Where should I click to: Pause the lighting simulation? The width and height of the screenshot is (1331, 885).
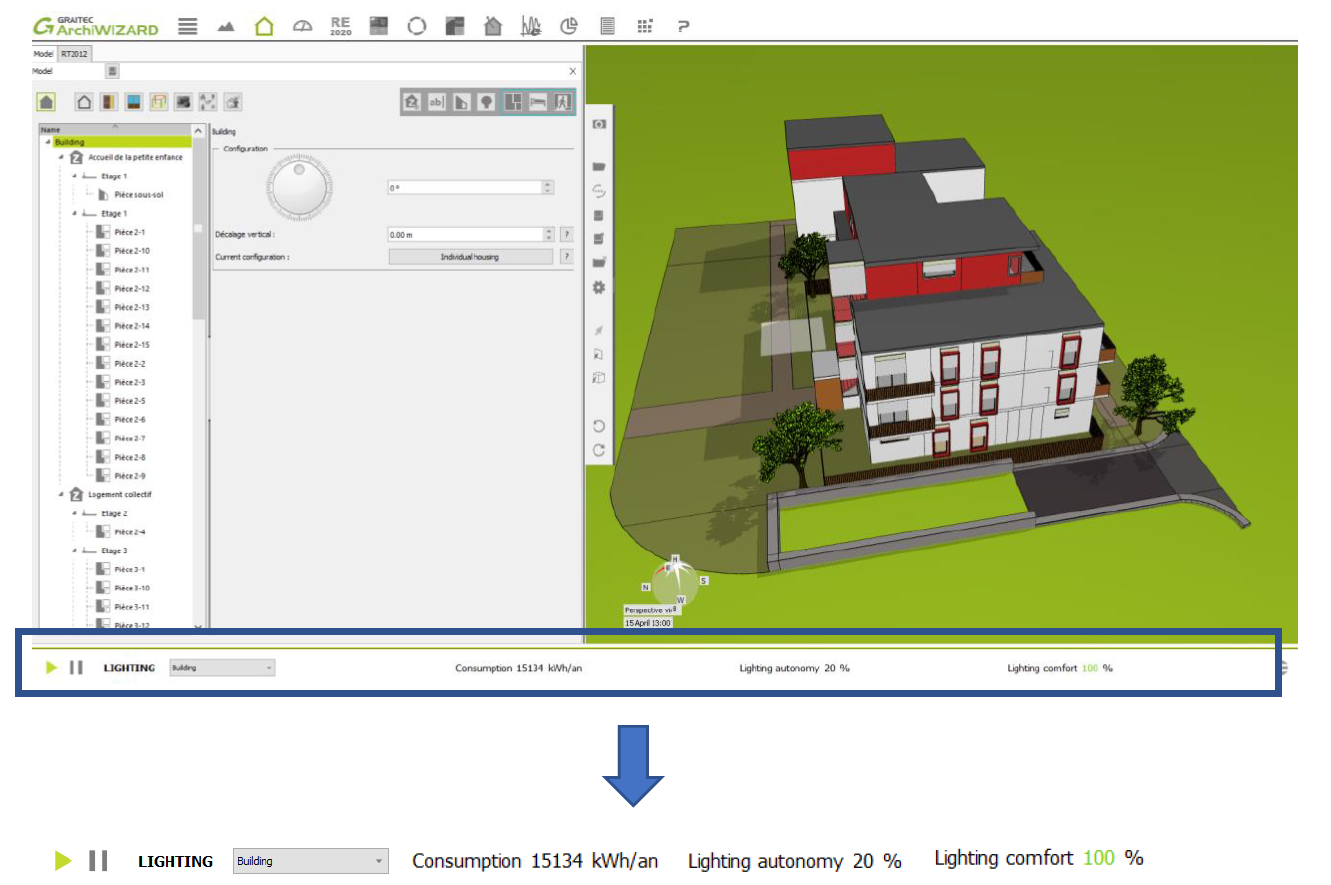(x=76, y=667)
